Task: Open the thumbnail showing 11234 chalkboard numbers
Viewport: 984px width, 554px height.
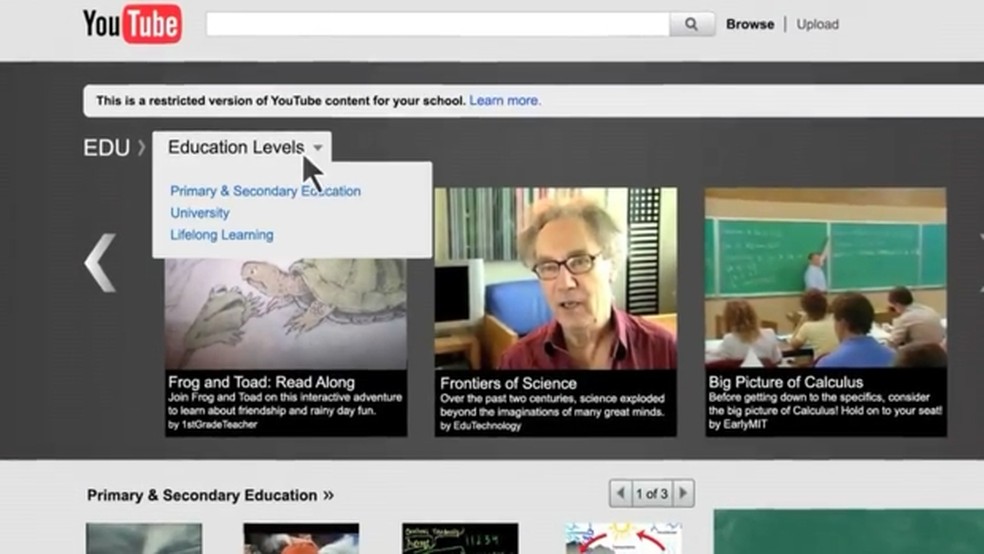Action: 460,538
